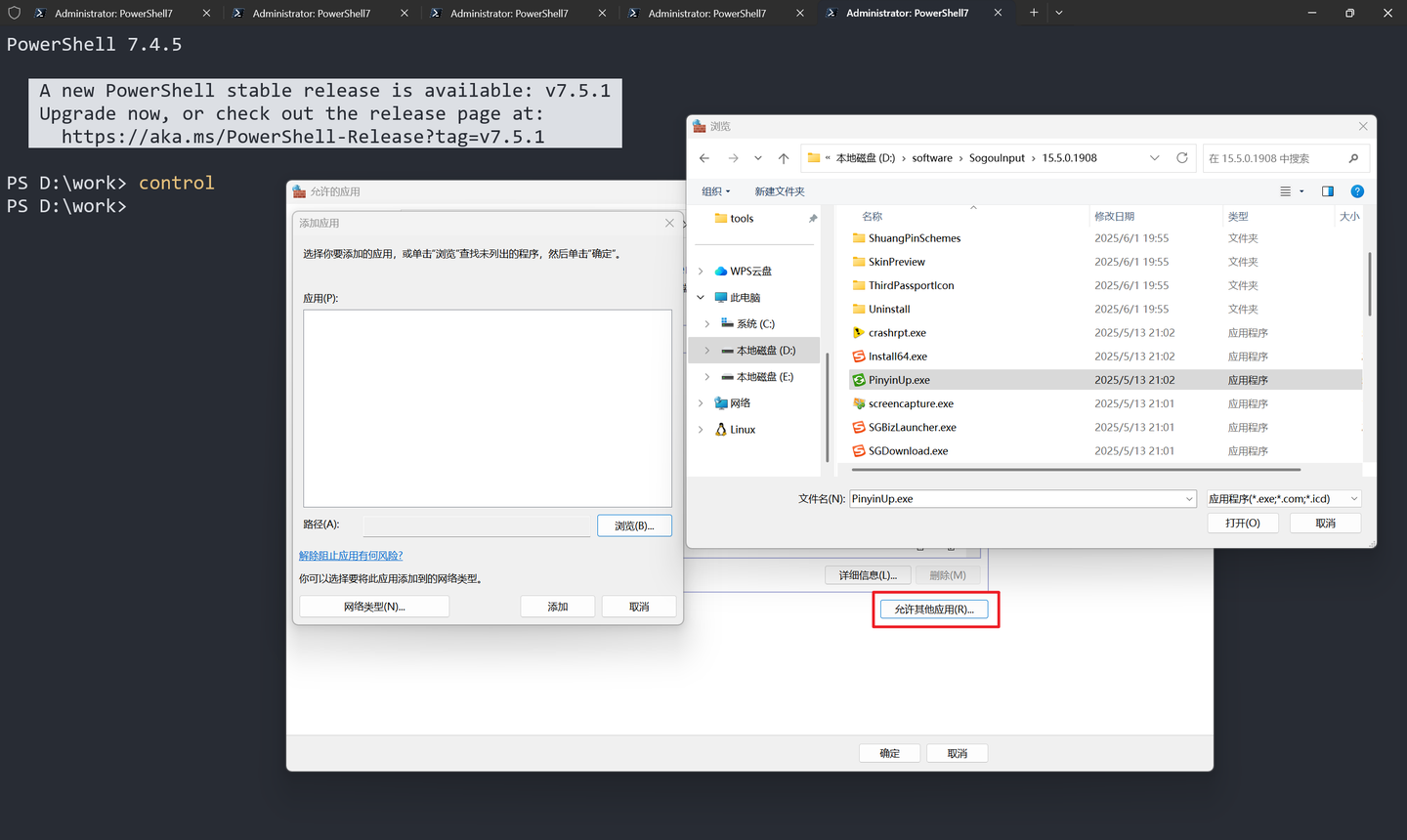The image size is (1407, 840).
Task: Click the tools folder icon in quick access
Action: click(x=721, y=219)
